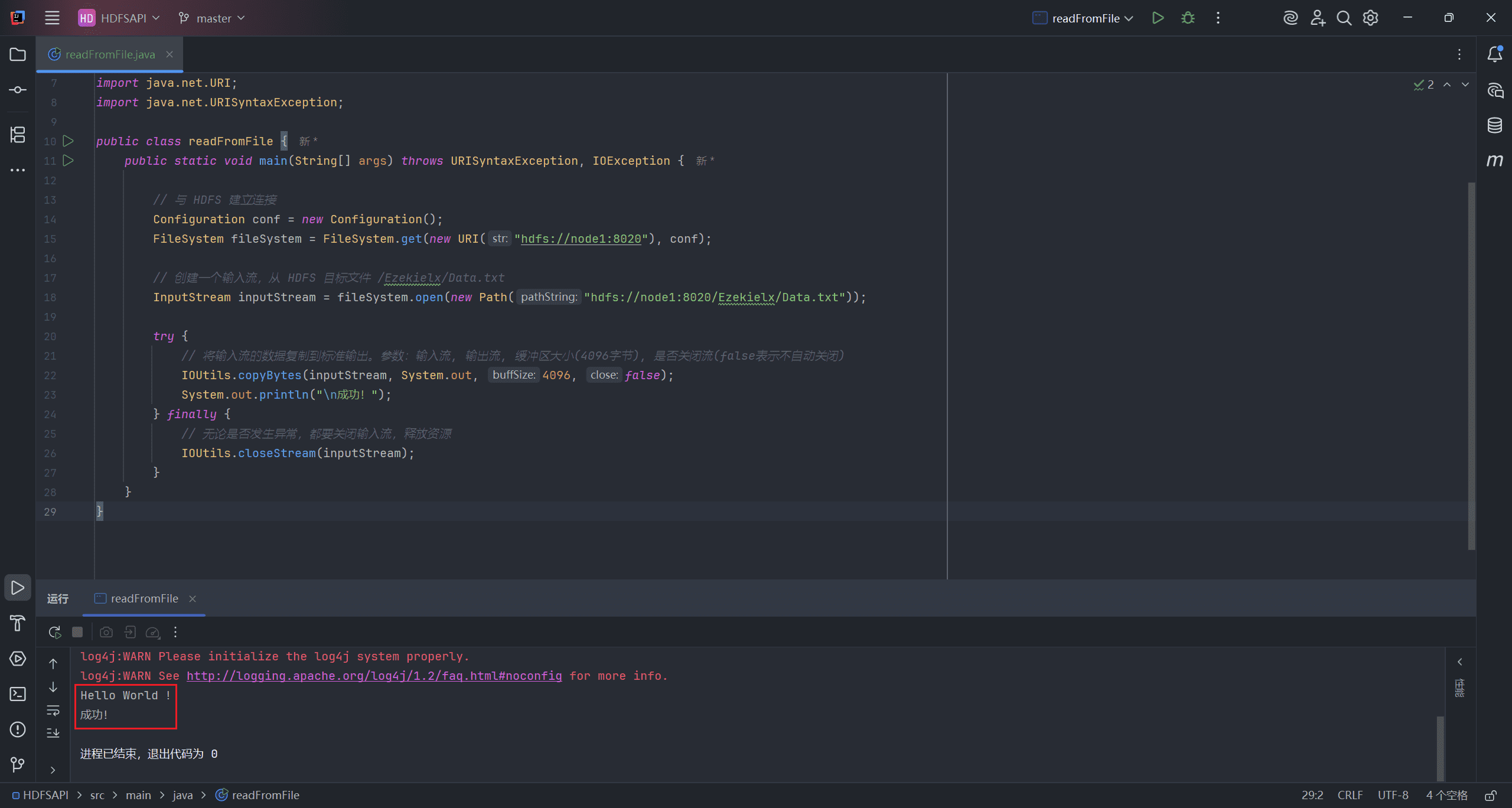Click the UTF-8 encoding in the status bar

[1393, 796]
